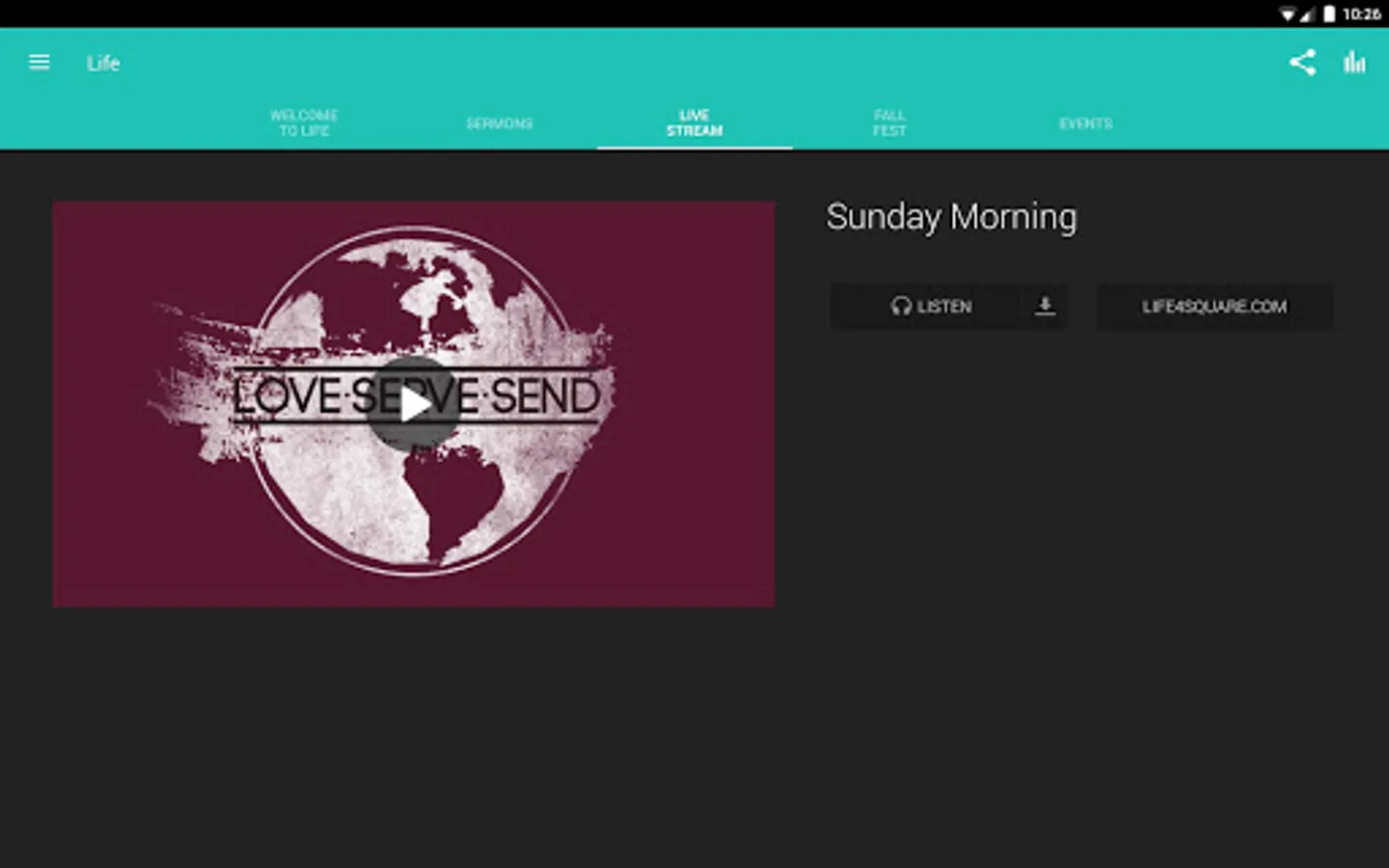Select the Live Stream tab
The width and height of the screenshot is (1389, 868).
tap(694, 122)
